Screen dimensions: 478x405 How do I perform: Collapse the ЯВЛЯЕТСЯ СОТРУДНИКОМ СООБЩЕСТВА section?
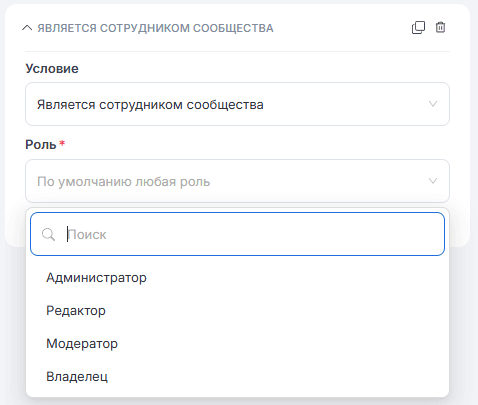click(27, 28)
